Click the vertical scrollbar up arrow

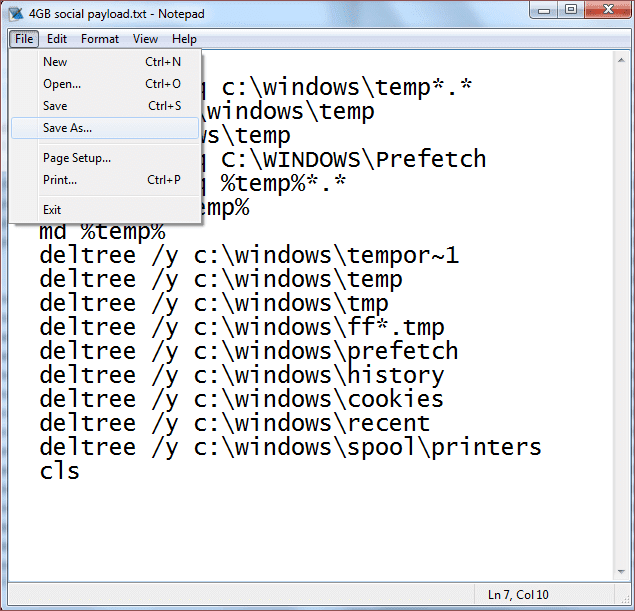tap(621, 61)
